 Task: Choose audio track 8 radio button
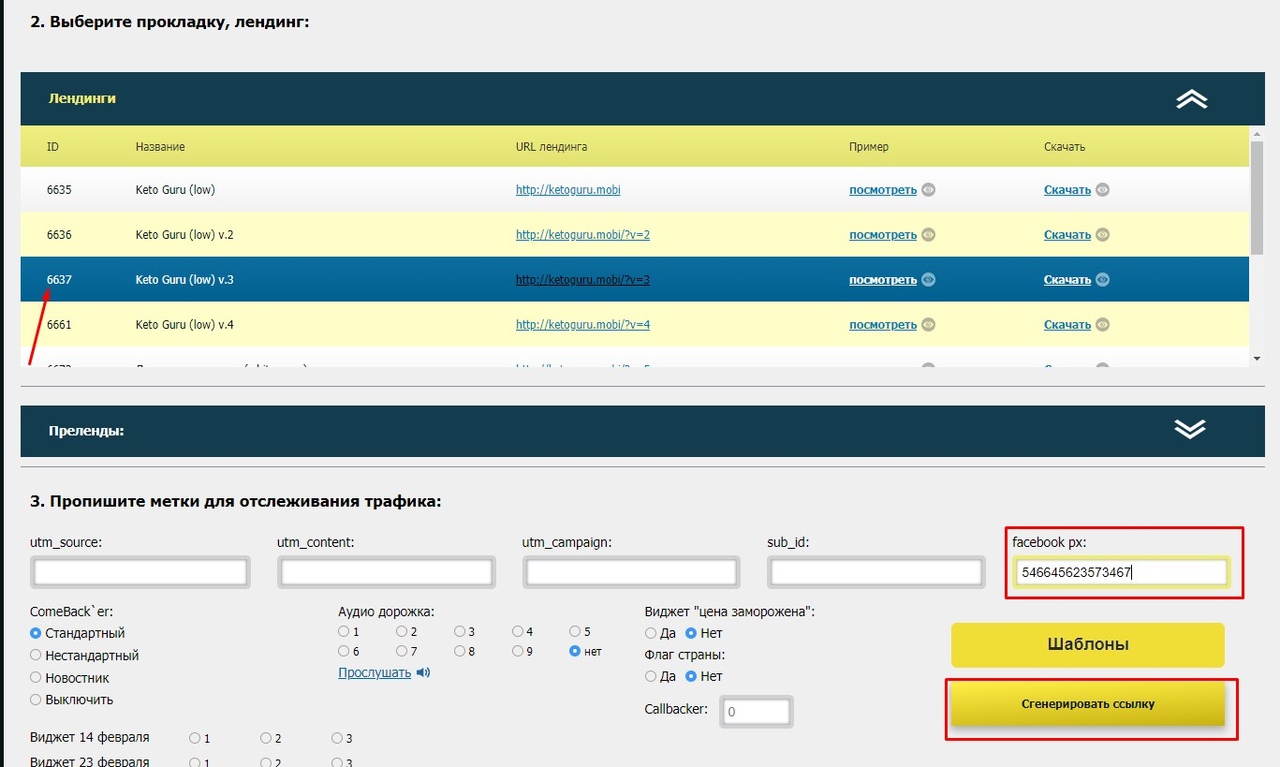(459, 651)
